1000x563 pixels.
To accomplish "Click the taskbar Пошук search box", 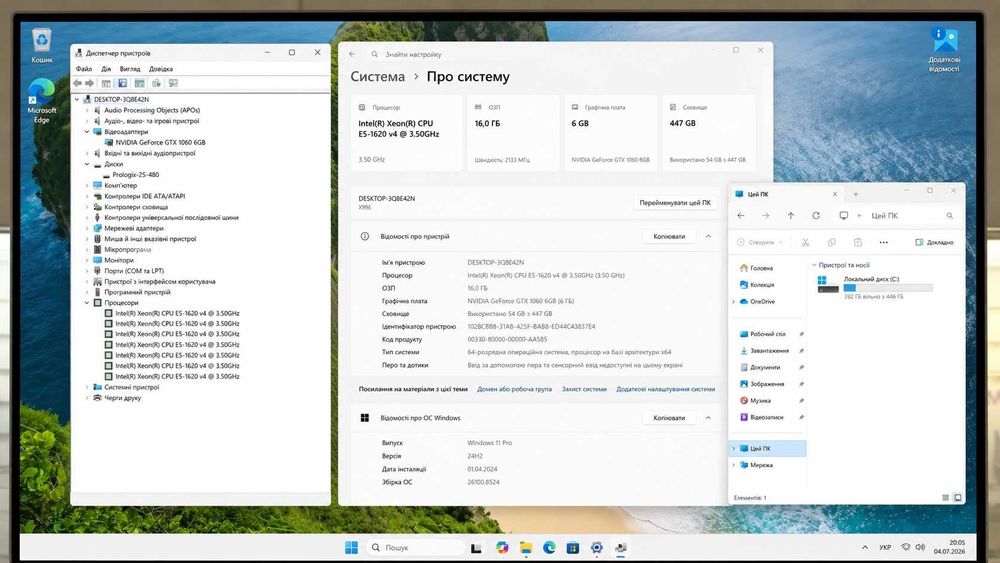I will pos(416,548).
